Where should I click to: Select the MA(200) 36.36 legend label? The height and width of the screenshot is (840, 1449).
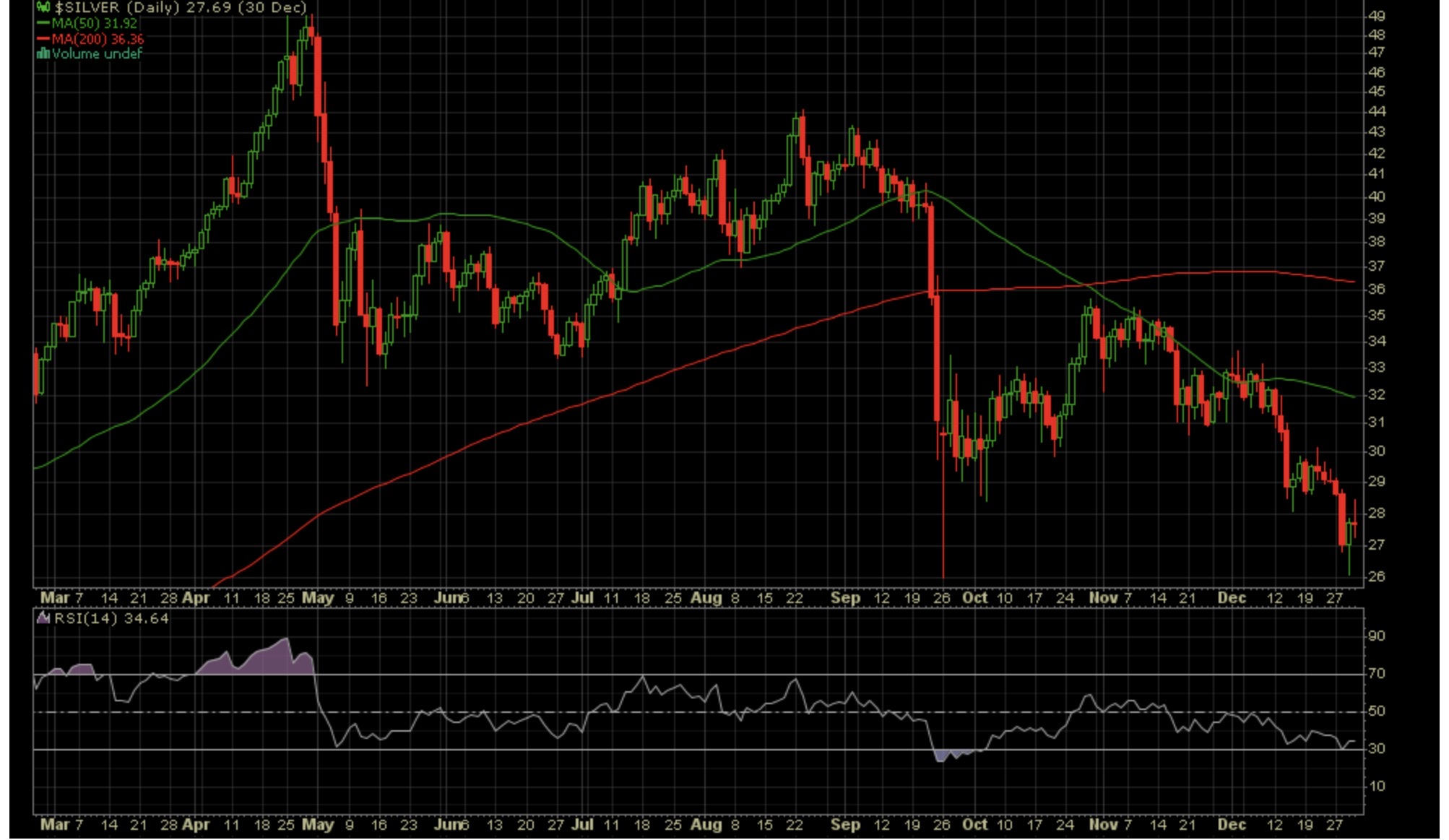pyautogui.click(x=98, y=39)
